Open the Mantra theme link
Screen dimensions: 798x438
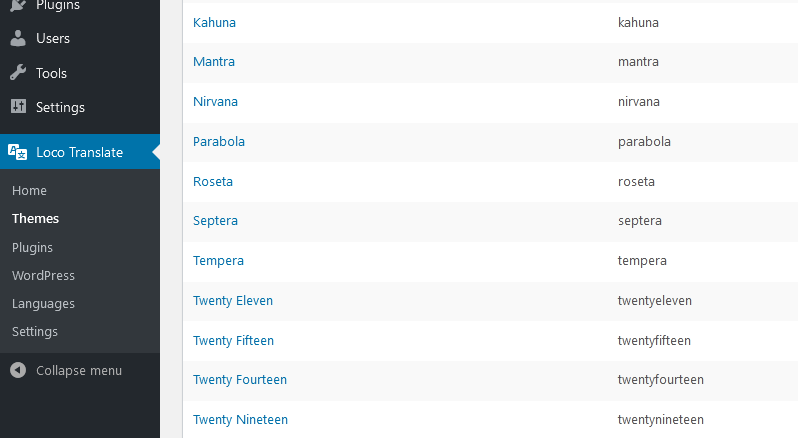click(214, 62)
